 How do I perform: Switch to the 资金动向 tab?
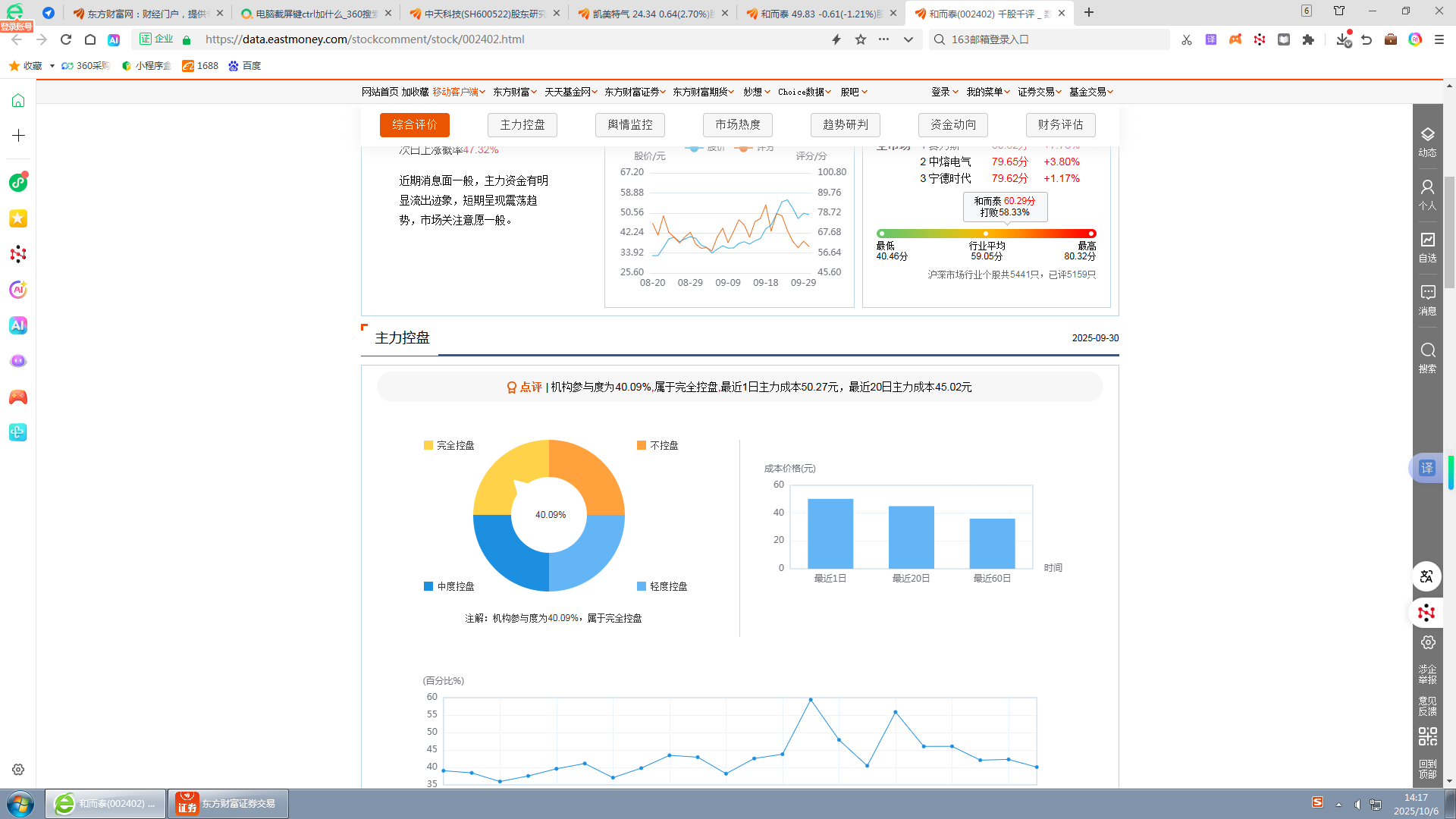(953, 124)
